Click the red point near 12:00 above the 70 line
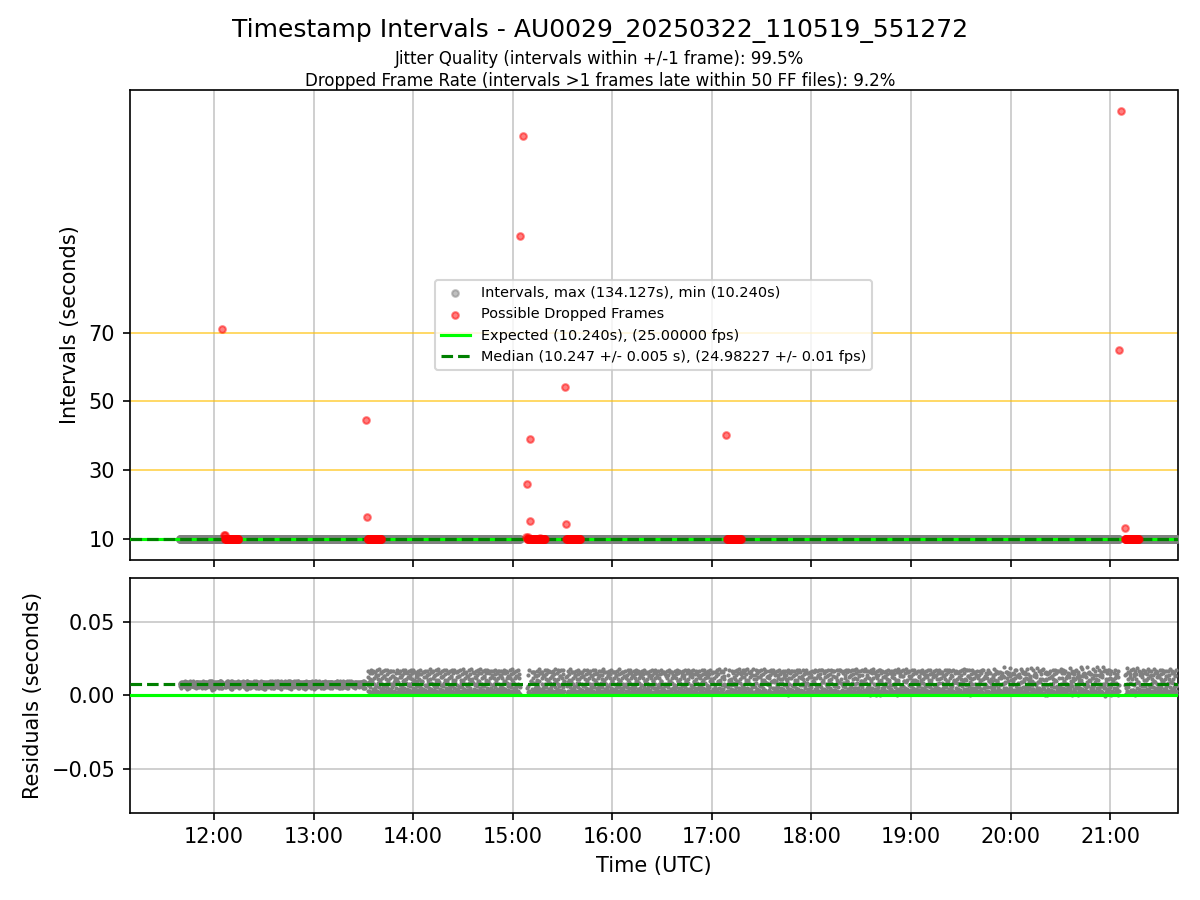This screenshot has height=900, width=1200. pos(222,329)
